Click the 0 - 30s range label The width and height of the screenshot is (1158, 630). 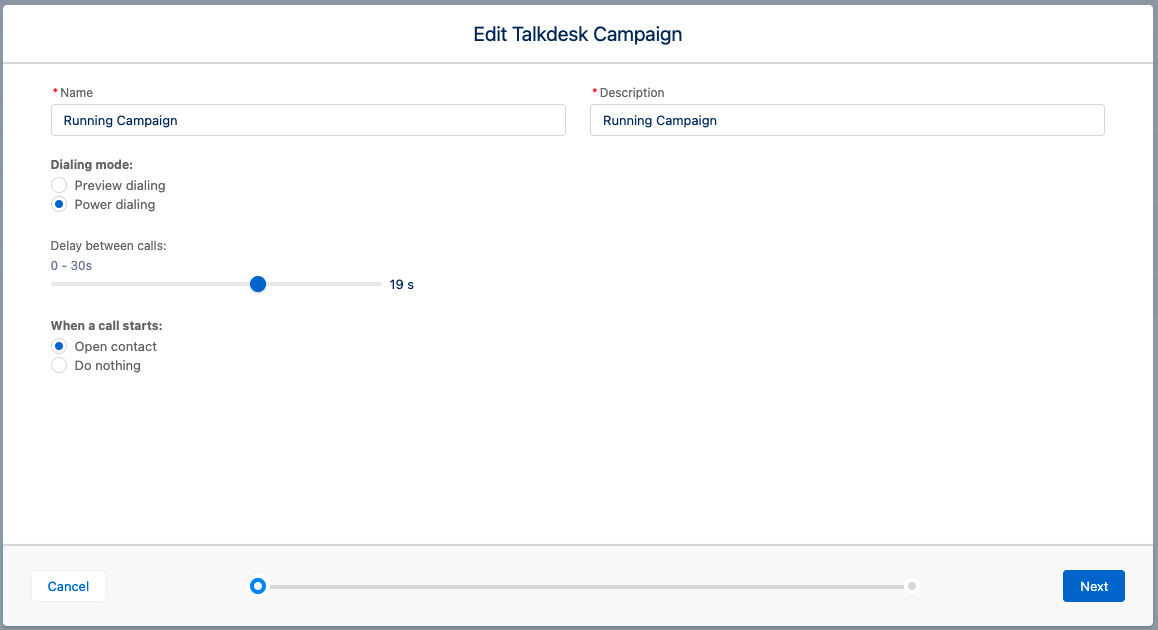tap(70, 265)
